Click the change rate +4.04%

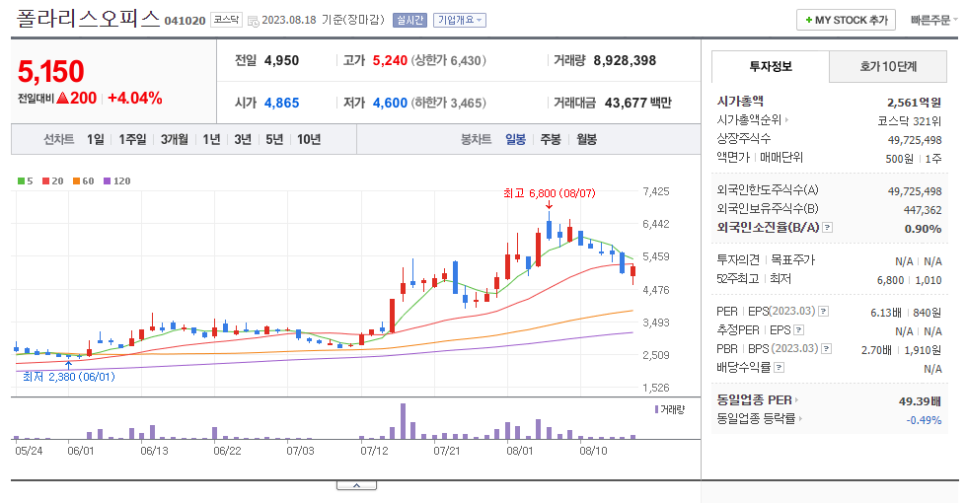135,98
